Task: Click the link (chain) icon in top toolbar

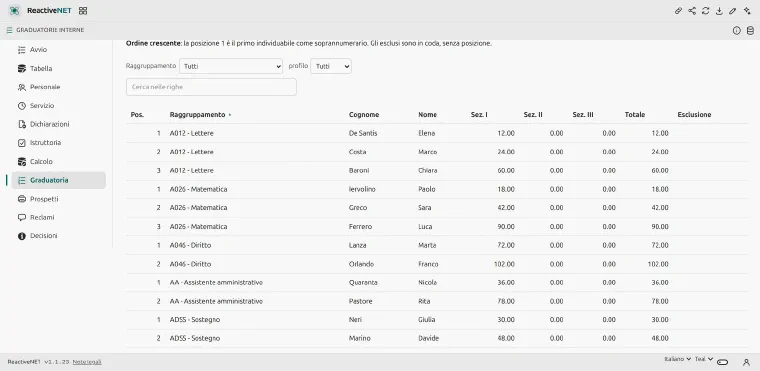Action: pyautogui.click(x=679, y=11)
